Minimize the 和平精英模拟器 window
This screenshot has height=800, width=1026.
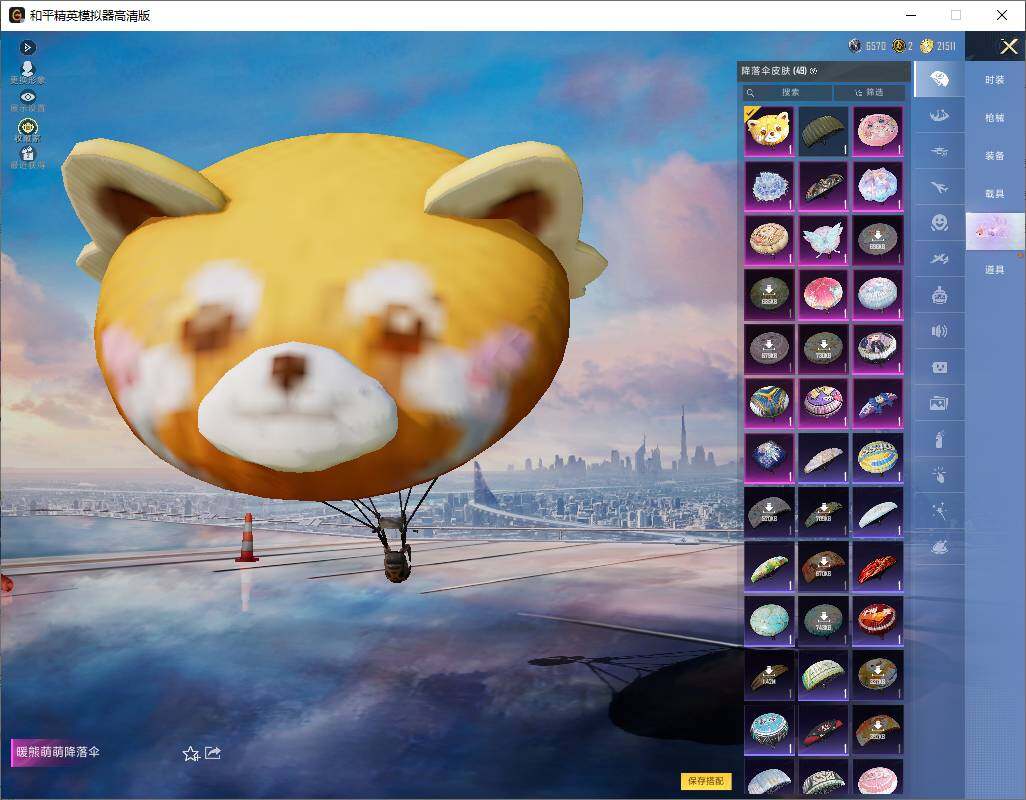click(911, 15)
